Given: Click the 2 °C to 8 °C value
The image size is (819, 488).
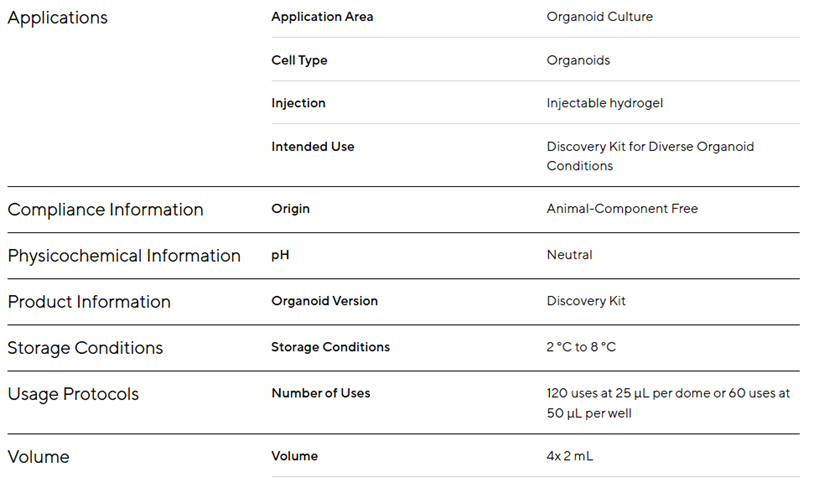Looking at the screenshot, I should pyautogui.click(x=581, y=347).
